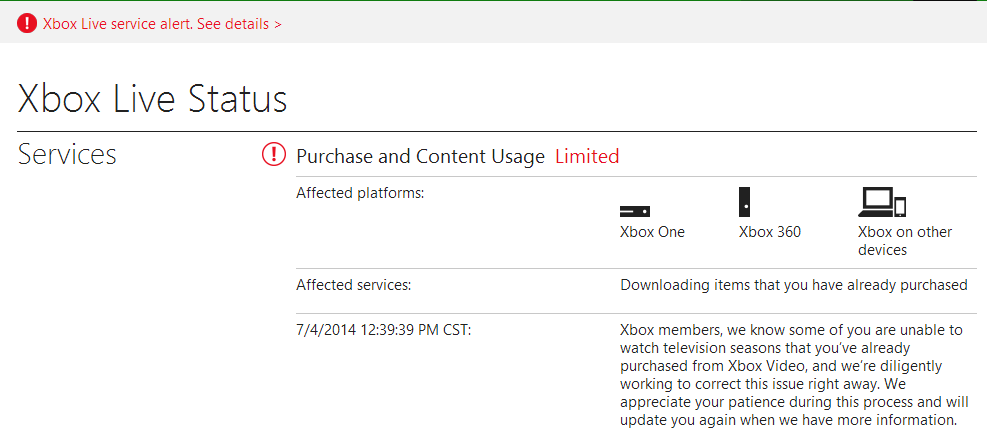The width and height of the screenshot is (987, 437).
Task: Click the Affected services row label
Action: click(354, 285)
